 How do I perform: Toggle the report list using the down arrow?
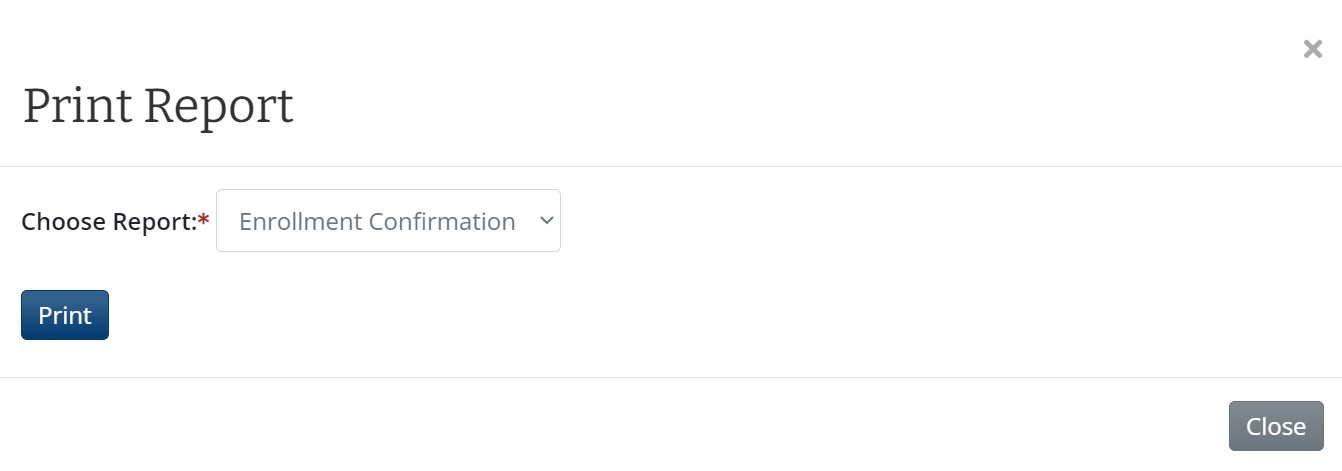(x=546, y=221)
